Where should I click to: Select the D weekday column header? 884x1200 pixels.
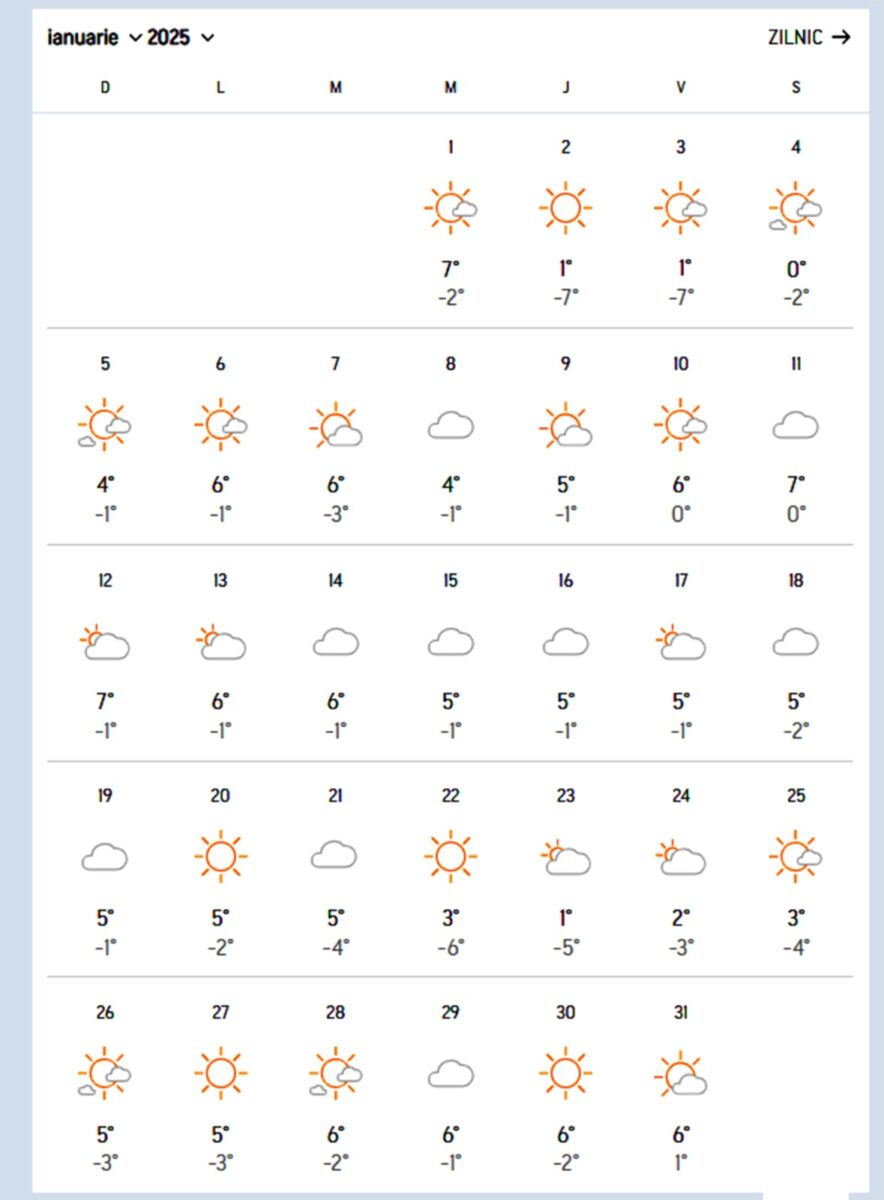(106, 87)
